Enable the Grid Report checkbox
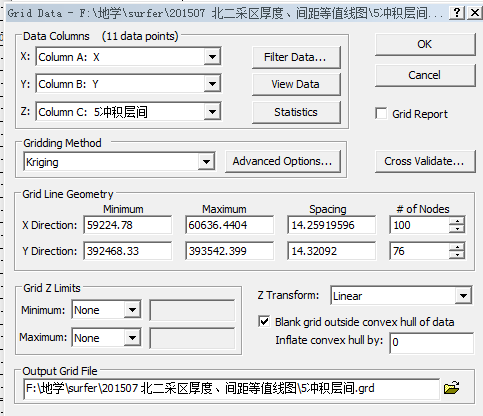483x416 pixels. click(x=381, y=113)
